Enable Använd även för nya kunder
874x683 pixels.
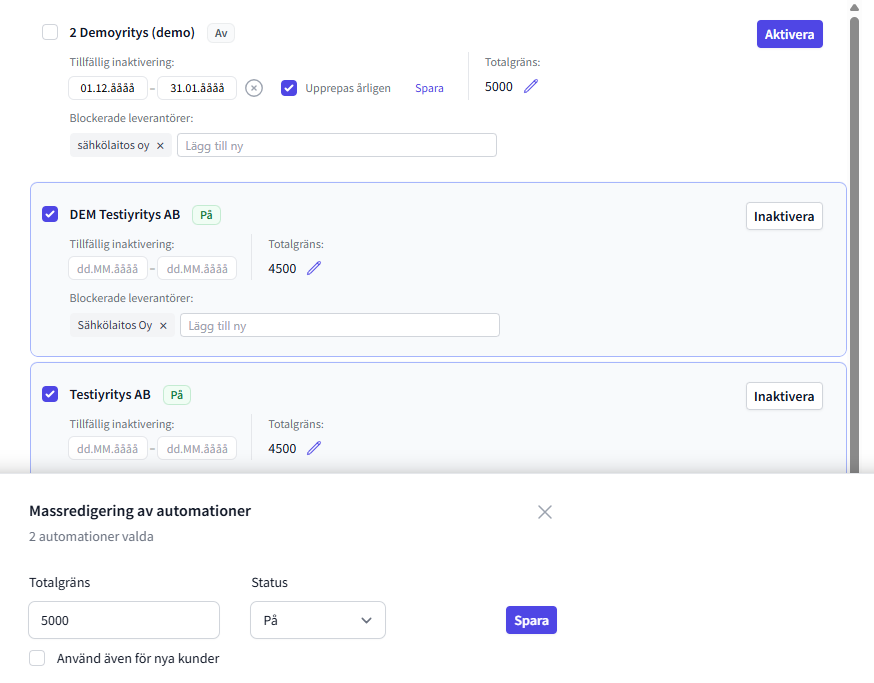tap(37, 658)
